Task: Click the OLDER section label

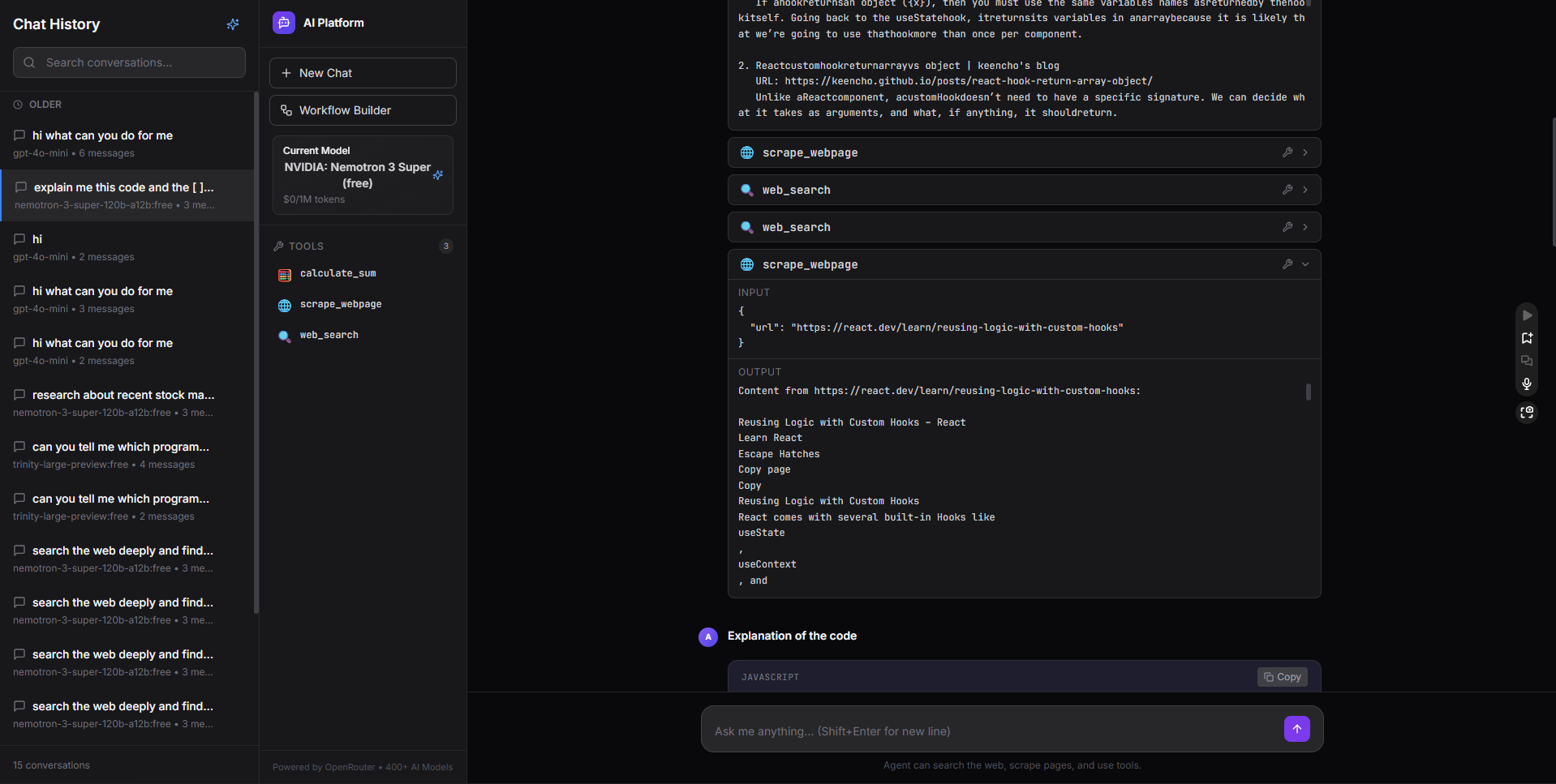Action: click(x=45, y=105)
